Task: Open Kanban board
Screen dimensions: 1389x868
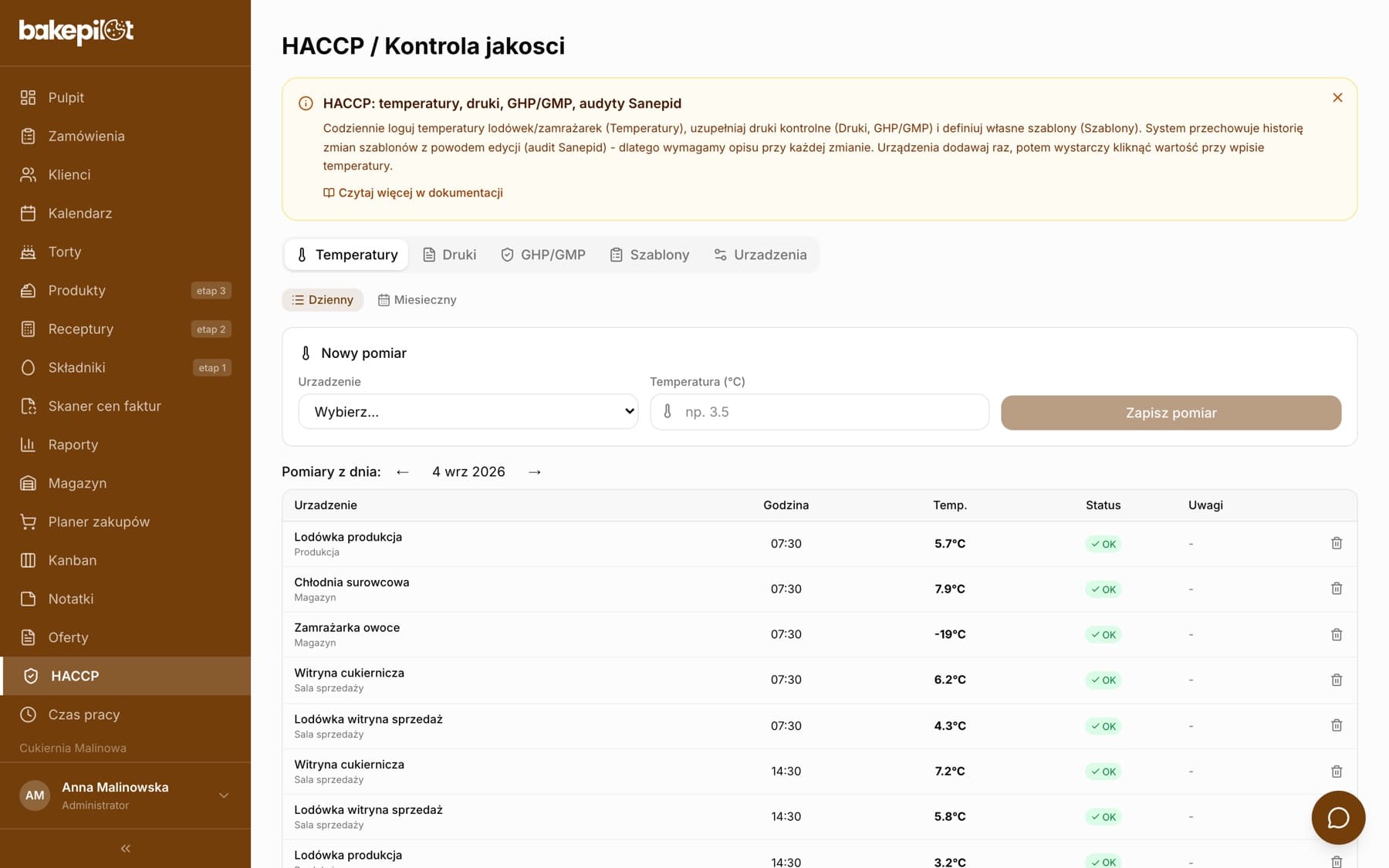Action: [x=125, y=560]
